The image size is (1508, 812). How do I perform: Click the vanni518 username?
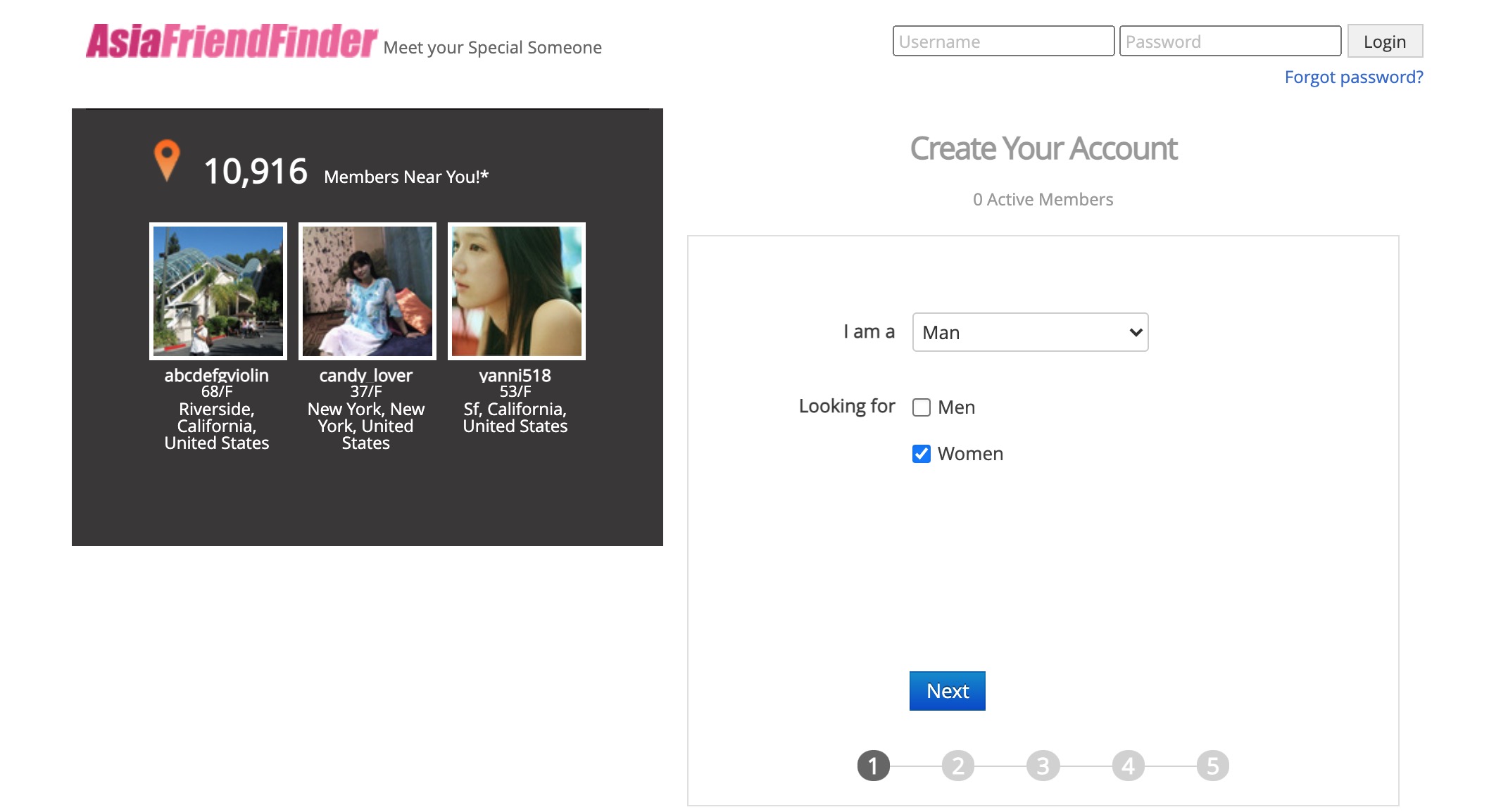pos(515,375)
